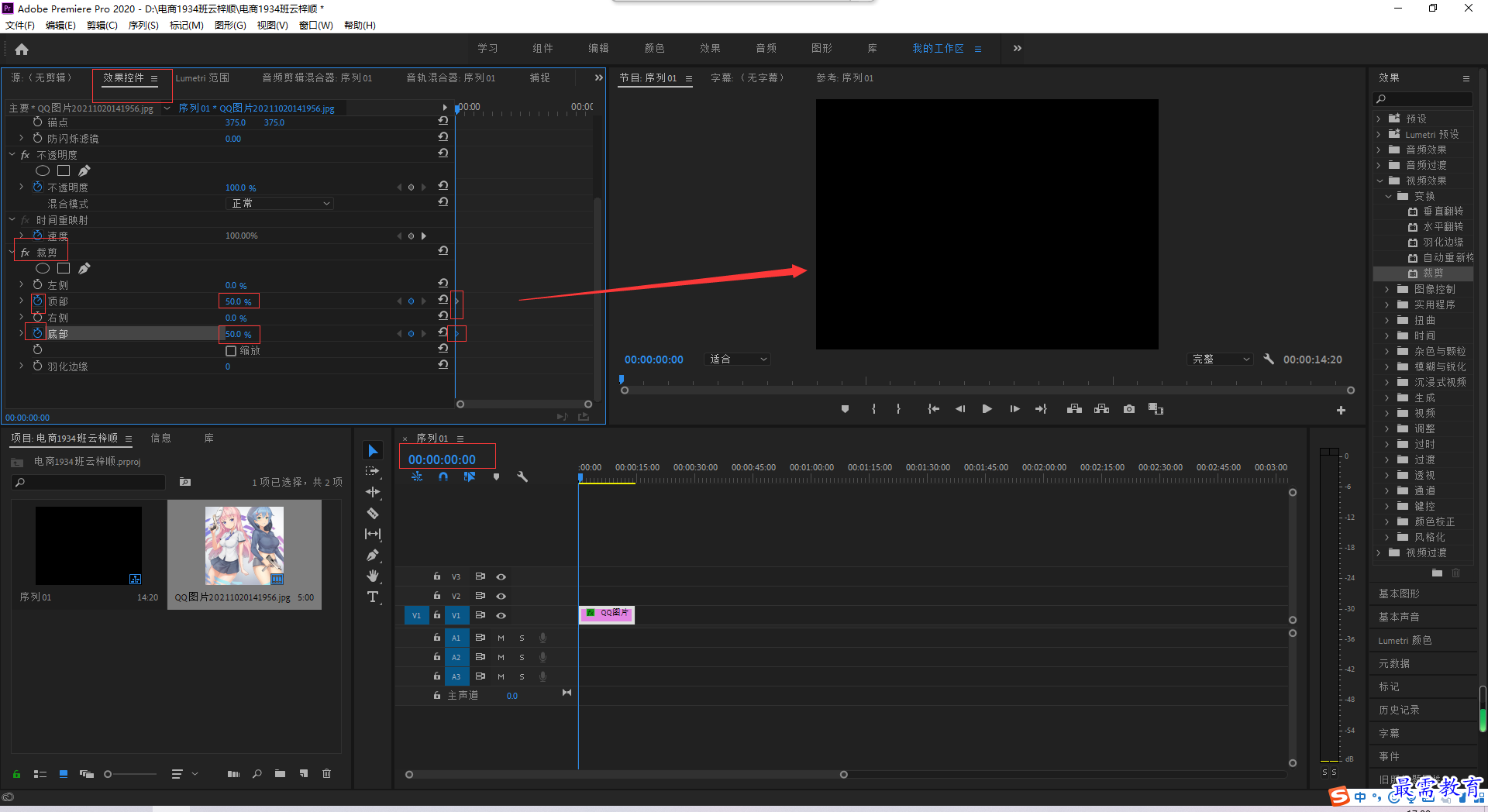Expand the 羽化边缘 parameter
Screen dimensions: 1488x812
point(21,366)
